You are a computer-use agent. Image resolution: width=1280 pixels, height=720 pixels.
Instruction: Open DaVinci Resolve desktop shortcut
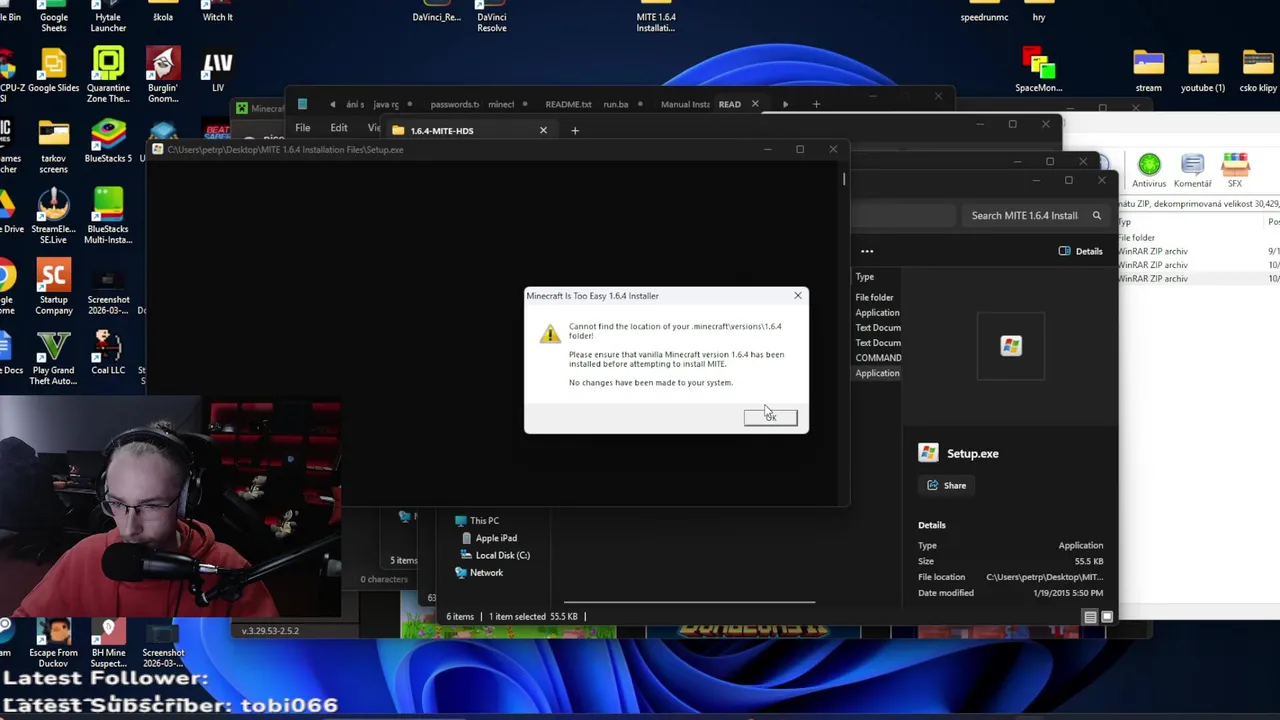coord(491,17)
